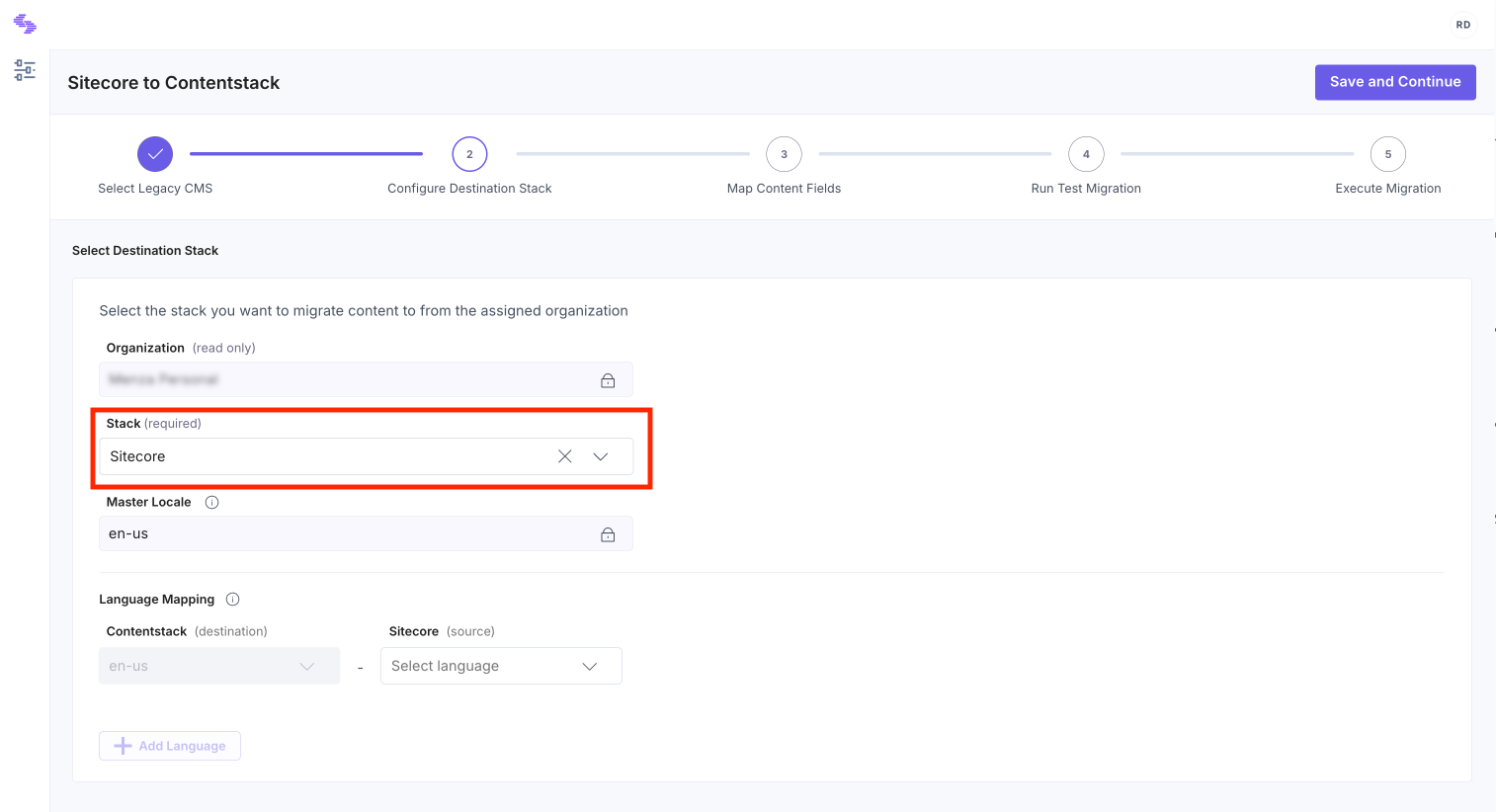
Task: Click the Select Legacy CMS step label
Action: tap(155, 189)
